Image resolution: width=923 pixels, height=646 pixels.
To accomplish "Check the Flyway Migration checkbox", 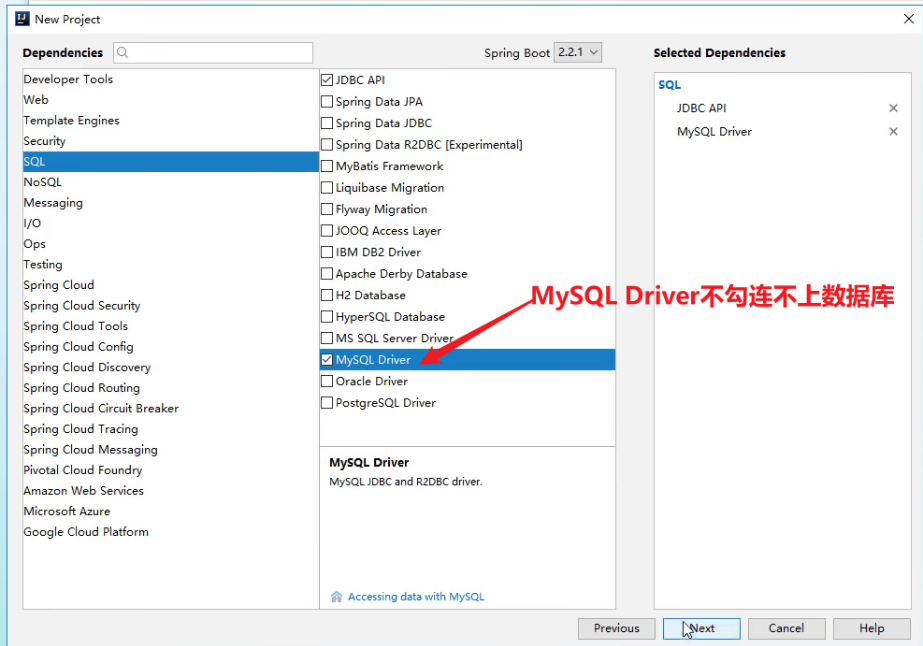I will coord(327,209).
